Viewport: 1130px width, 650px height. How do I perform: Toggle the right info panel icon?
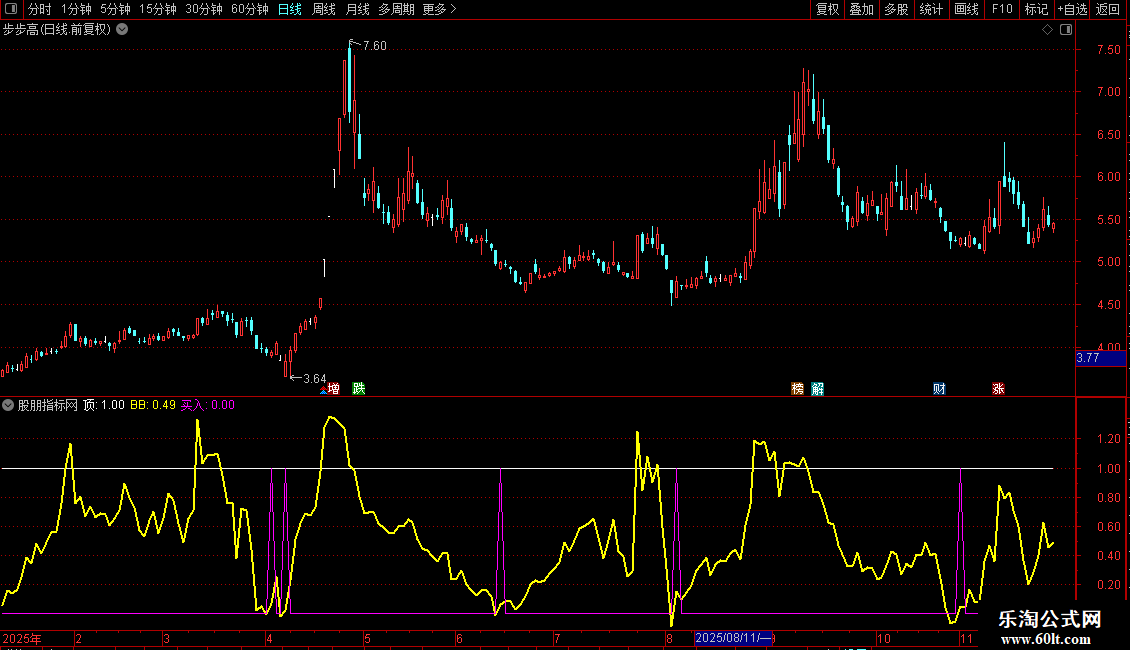tap(1066, 30)
